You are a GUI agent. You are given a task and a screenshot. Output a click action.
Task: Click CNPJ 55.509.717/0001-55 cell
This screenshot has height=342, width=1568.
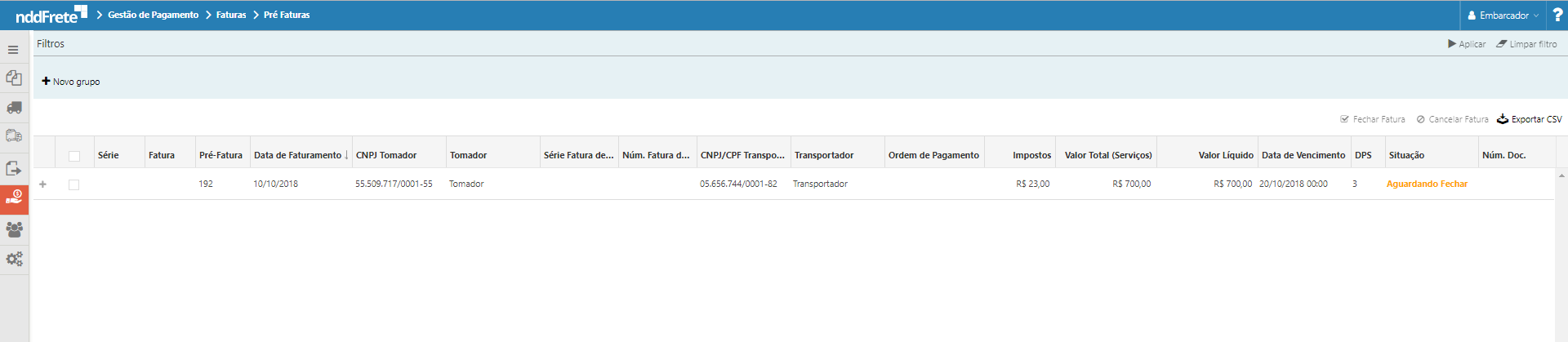click(x=394, y=184)
